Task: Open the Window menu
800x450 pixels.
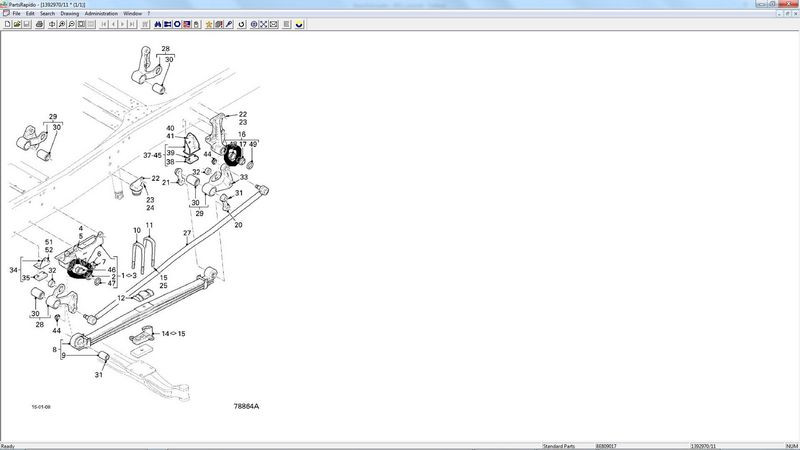Action: pos(132,14)
